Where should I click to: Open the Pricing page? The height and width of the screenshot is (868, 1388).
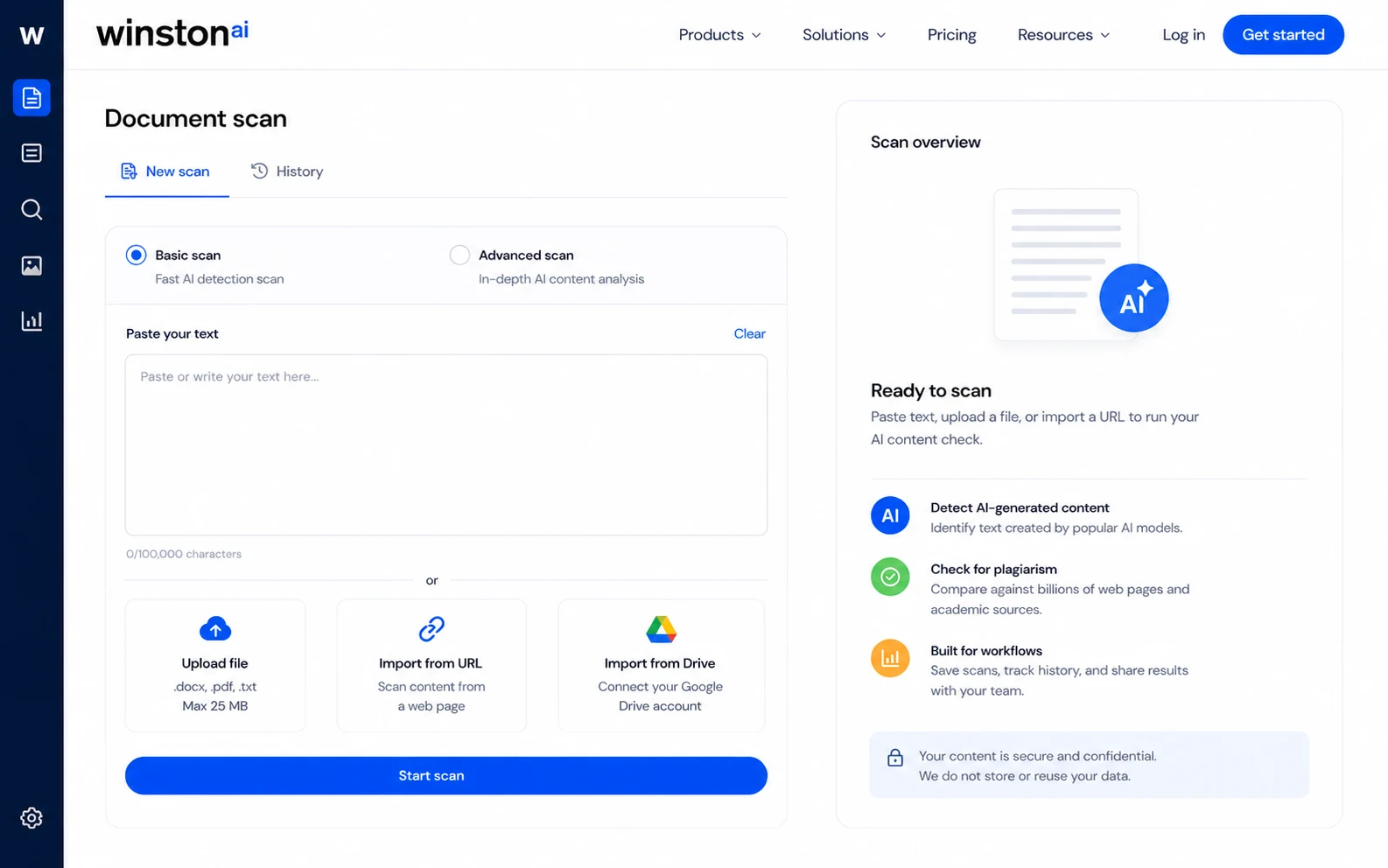click(x=951, y=35)
